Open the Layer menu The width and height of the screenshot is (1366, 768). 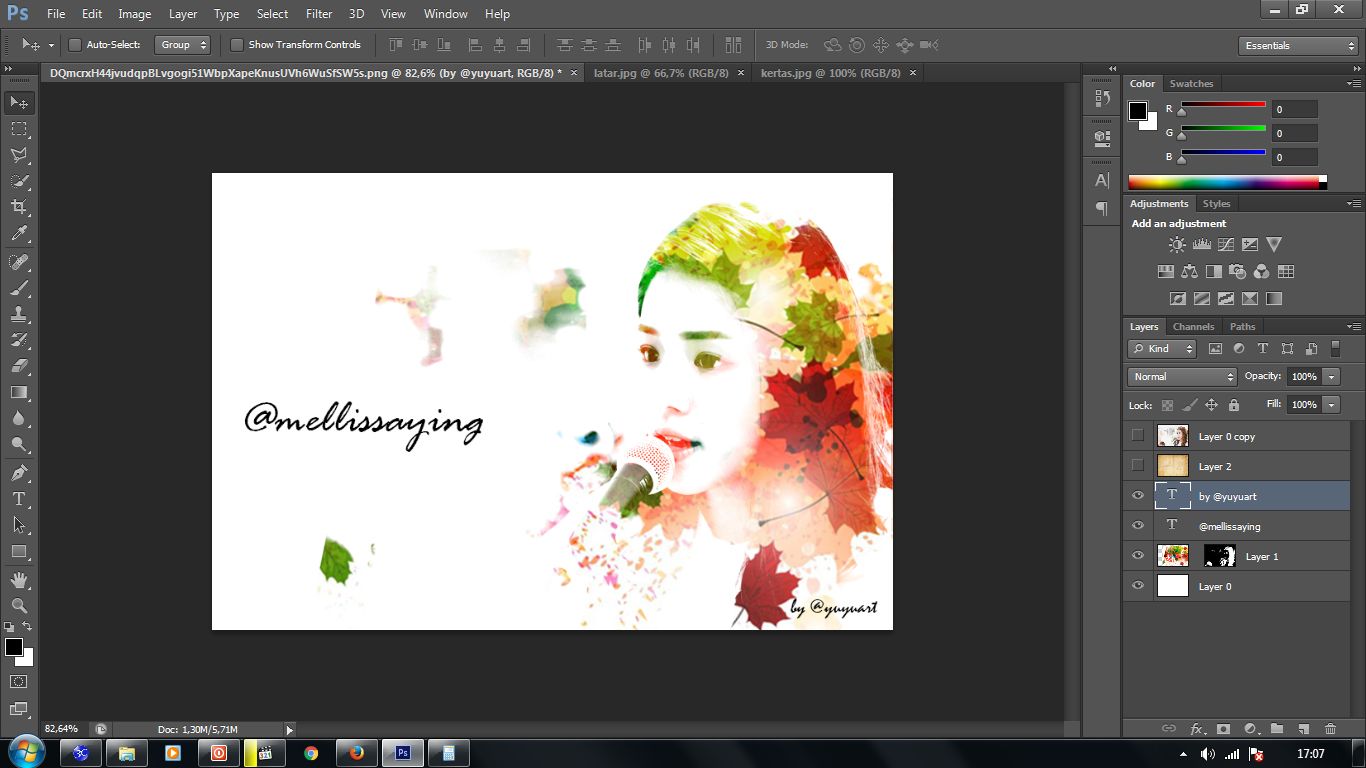tap(183, 14)
